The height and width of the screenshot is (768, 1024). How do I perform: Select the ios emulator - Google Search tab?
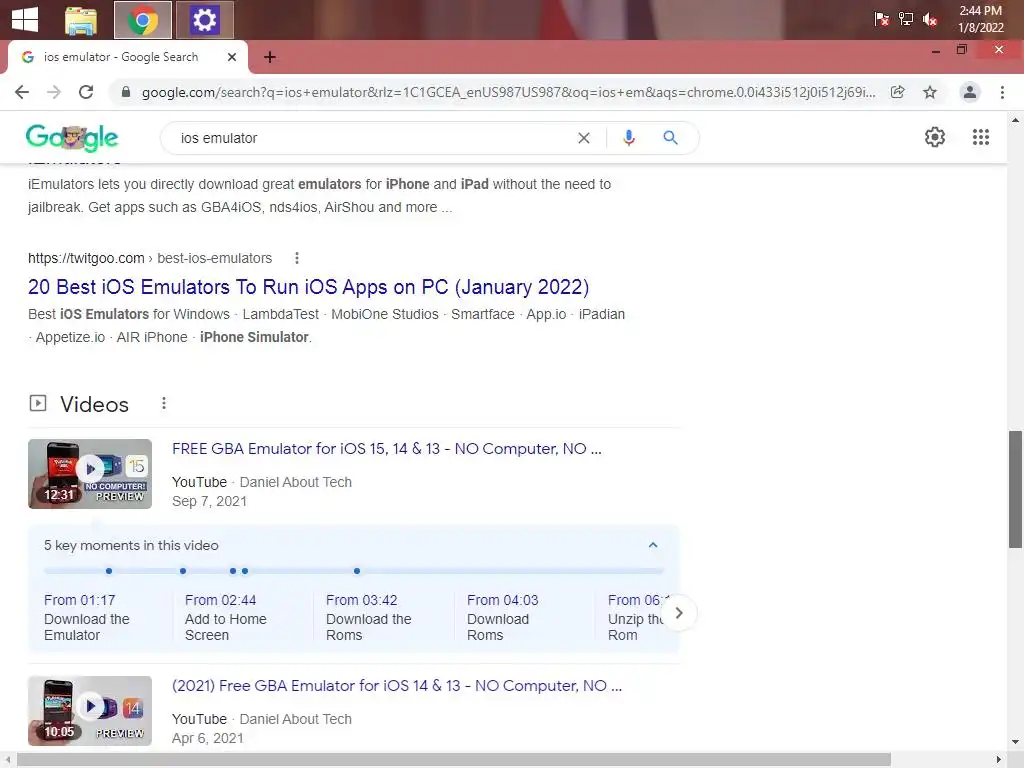coord(127,57)
